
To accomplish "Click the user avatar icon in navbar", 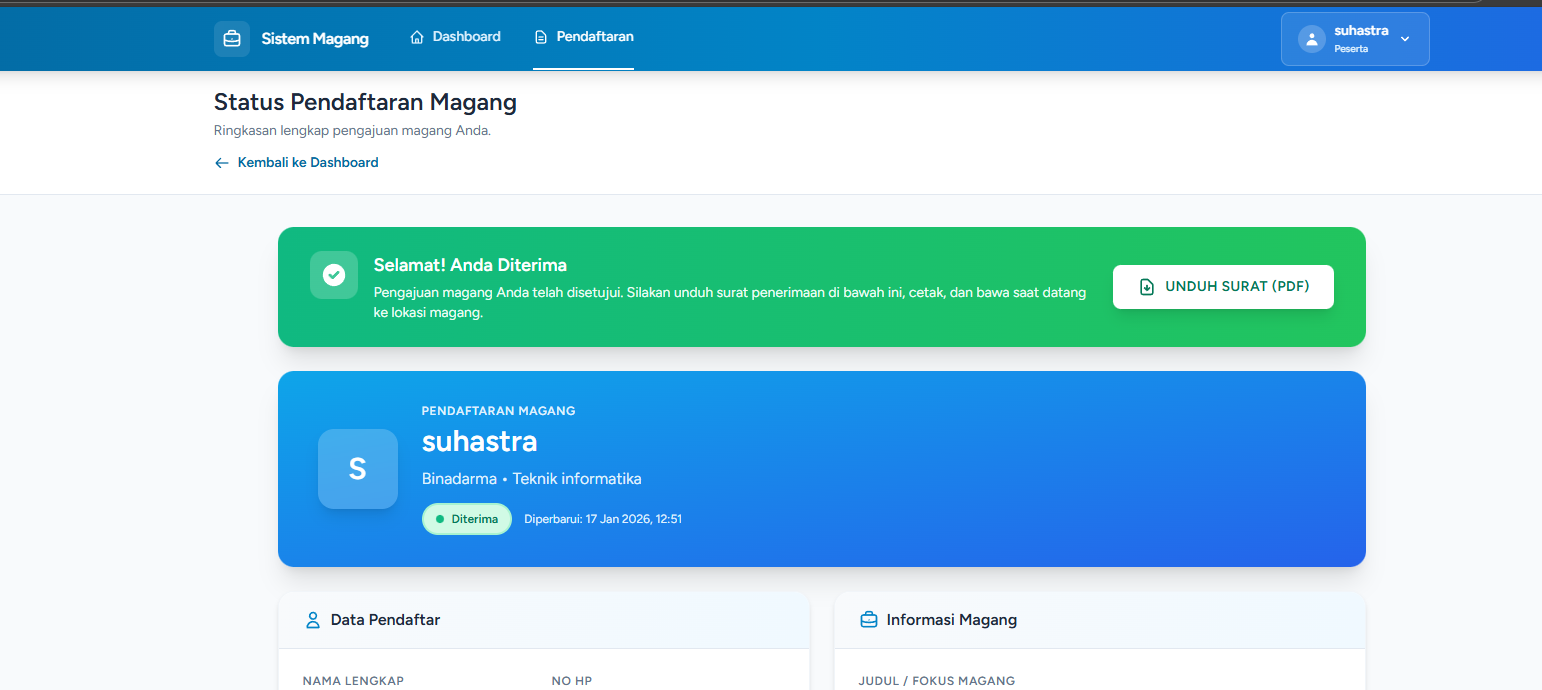I will tap(1311, 39).
